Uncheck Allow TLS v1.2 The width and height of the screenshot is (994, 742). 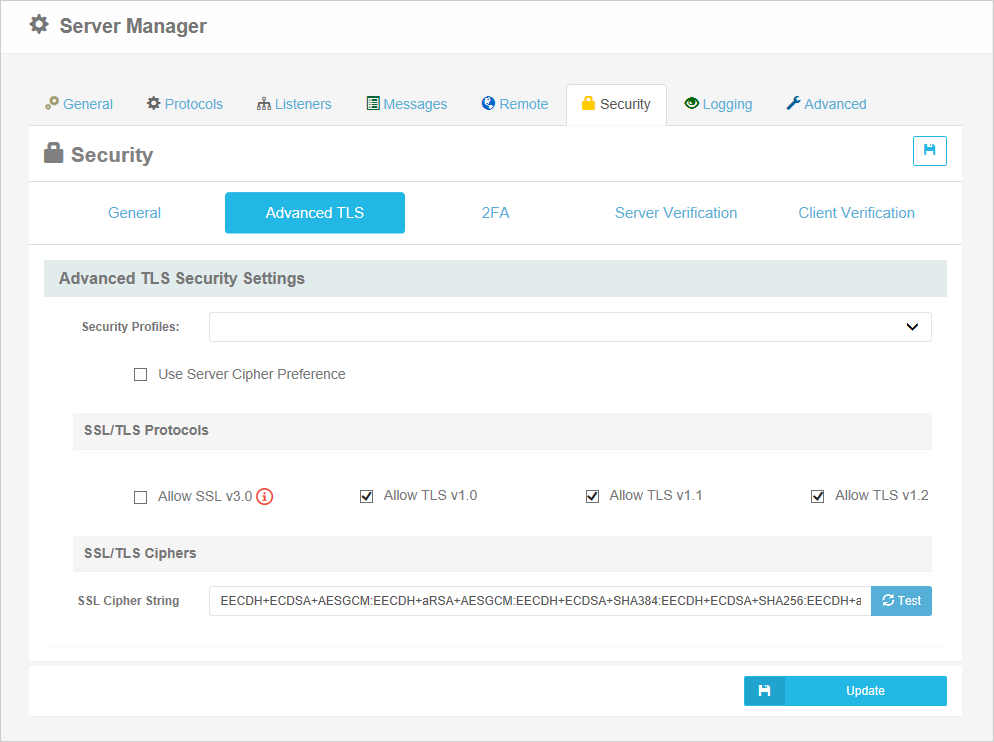point(818,497)
